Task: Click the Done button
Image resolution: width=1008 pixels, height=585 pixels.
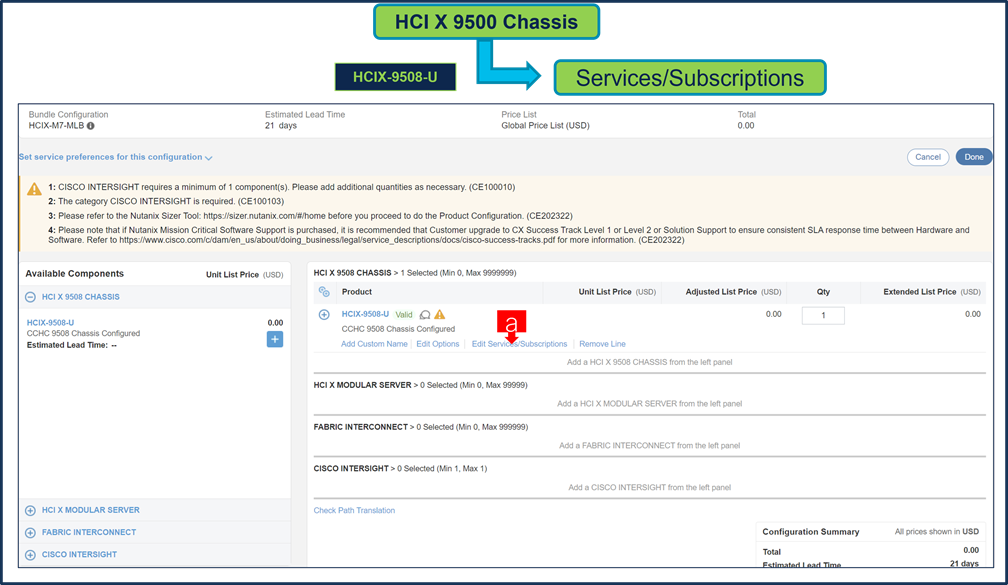Action: [973, 157]
